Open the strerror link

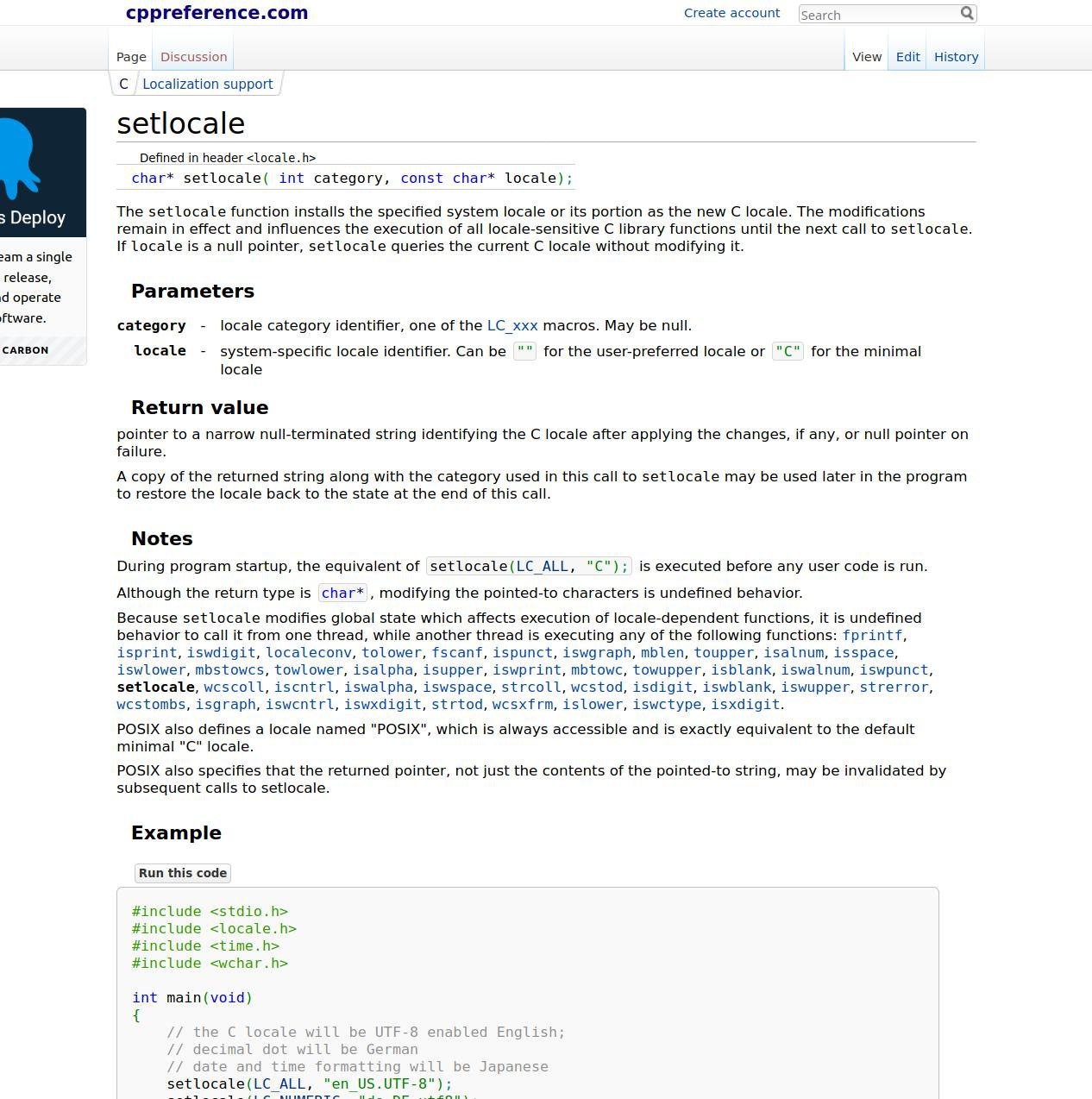pos(894,688)
